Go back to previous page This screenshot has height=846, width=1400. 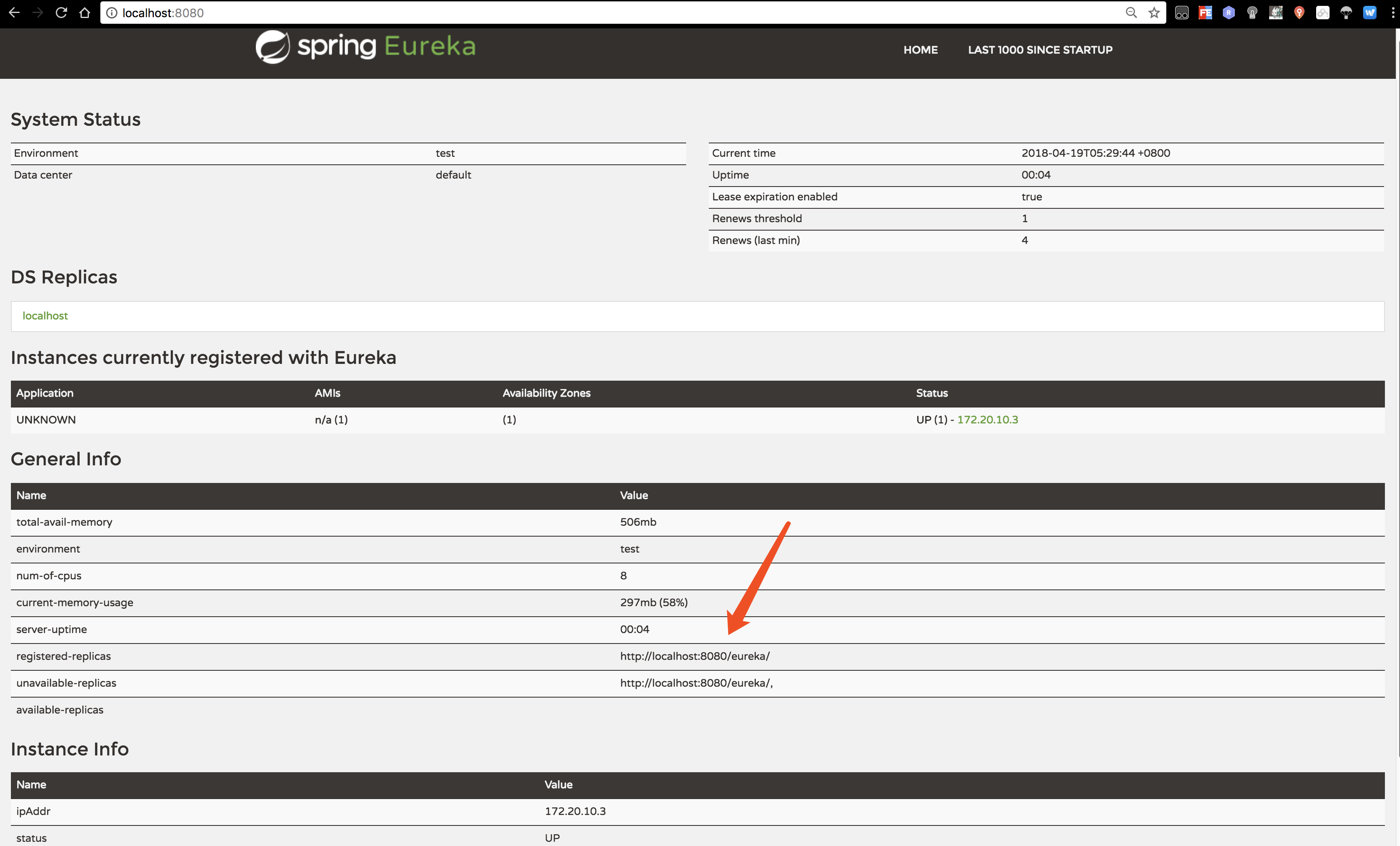15,13
